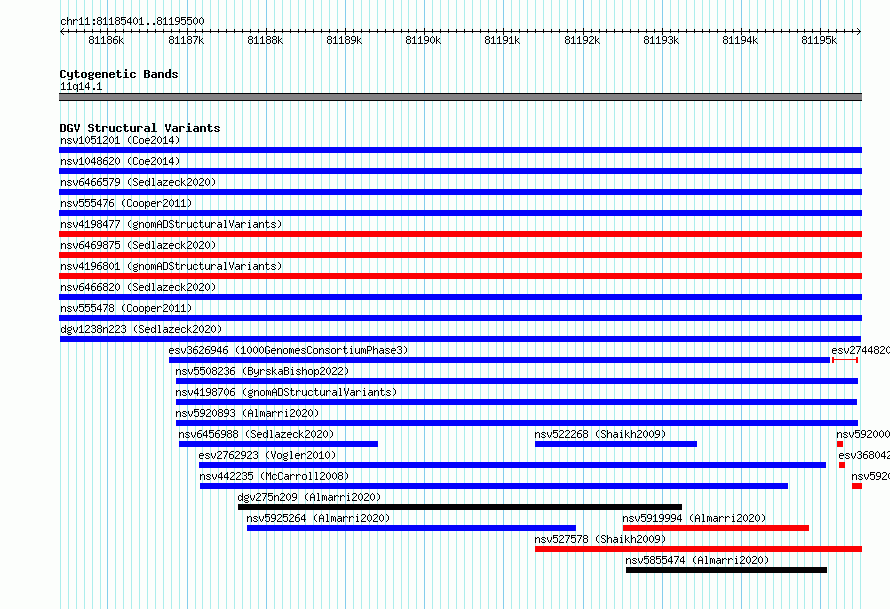
Task: Click the blue bar under nsv522268
Action: click(616, 444)
